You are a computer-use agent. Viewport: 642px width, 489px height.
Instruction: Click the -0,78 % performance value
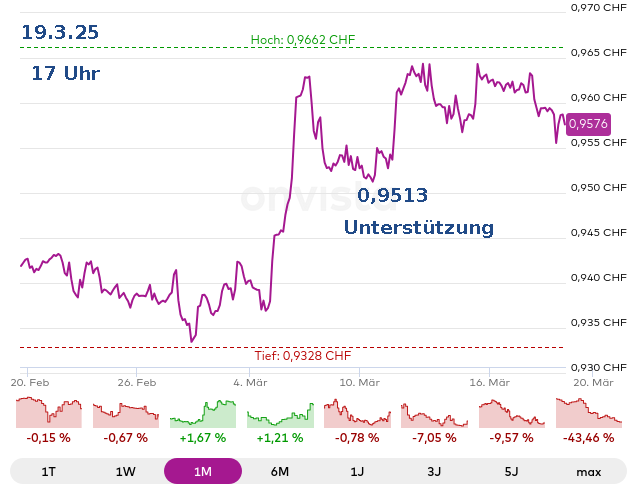pyautogui.click(x=357, y=438)
